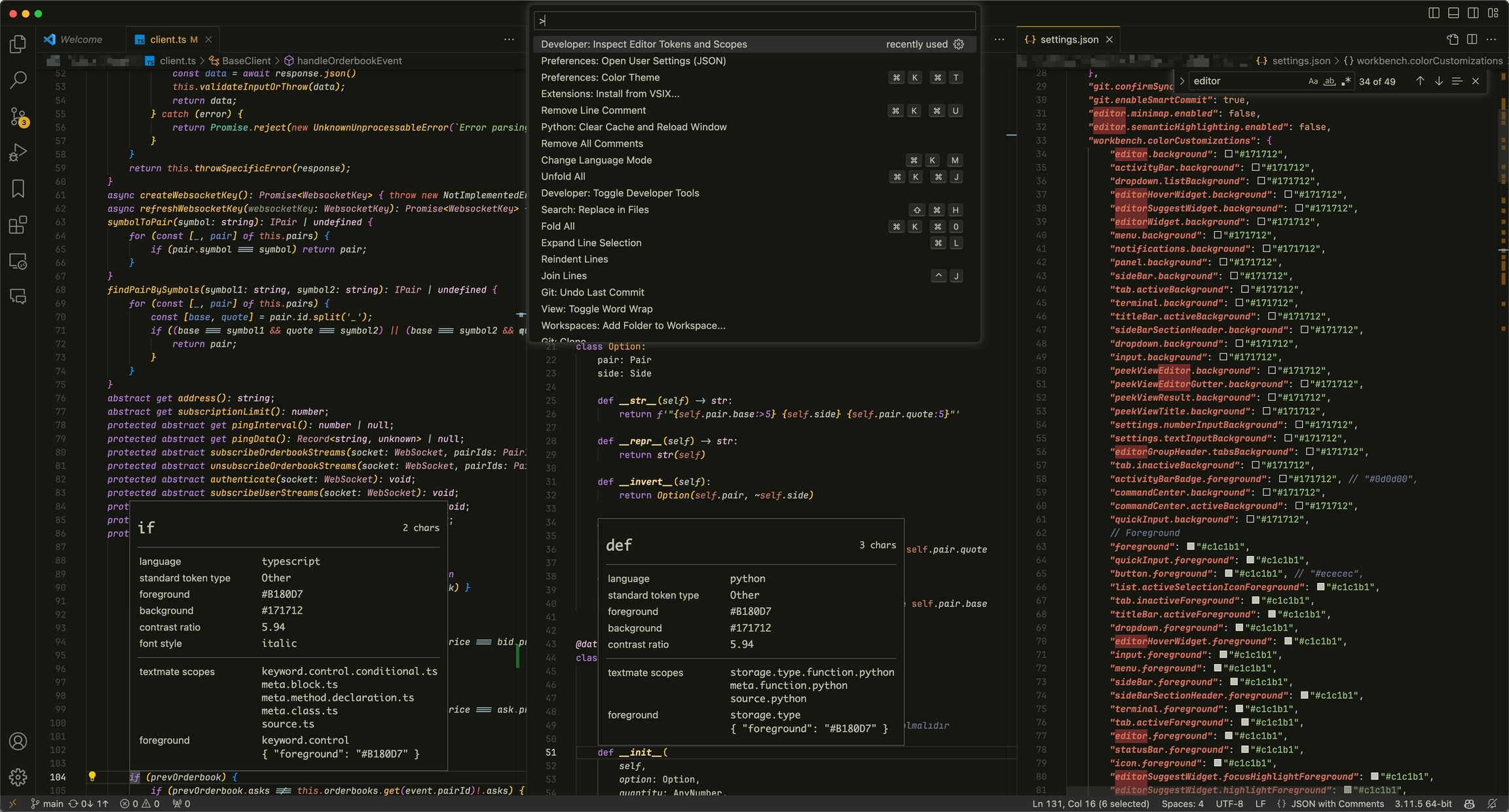1509x812 pixels.
Task: Open the Extensions view
Action: tap(18, 225)
